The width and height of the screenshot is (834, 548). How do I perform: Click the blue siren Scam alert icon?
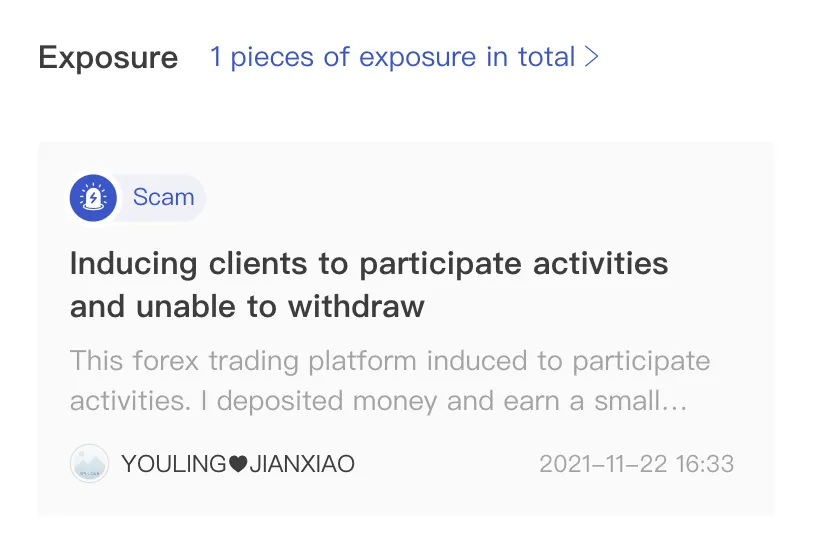coord(93,198)
